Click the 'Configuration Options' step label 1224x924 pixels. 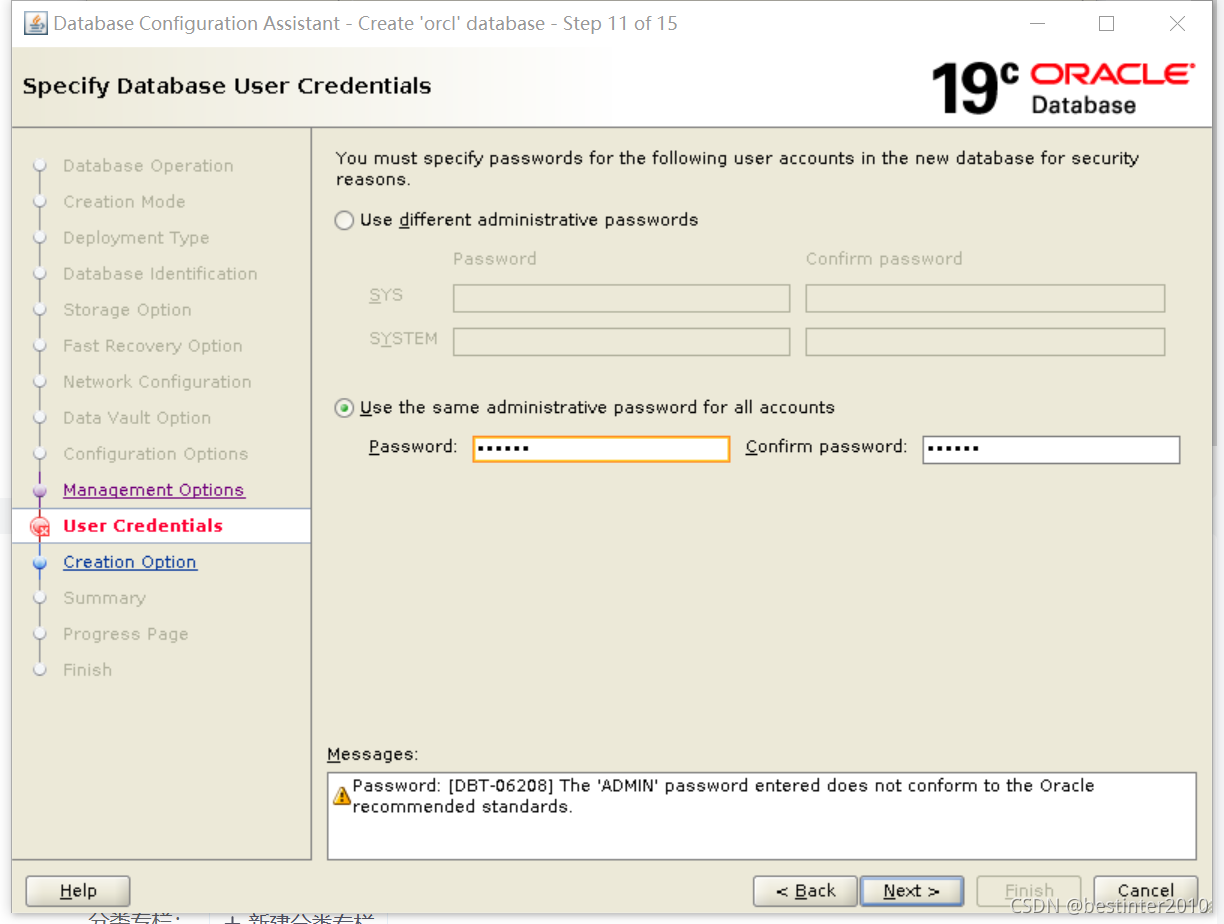pyautogui.click(x=155, y=454)
